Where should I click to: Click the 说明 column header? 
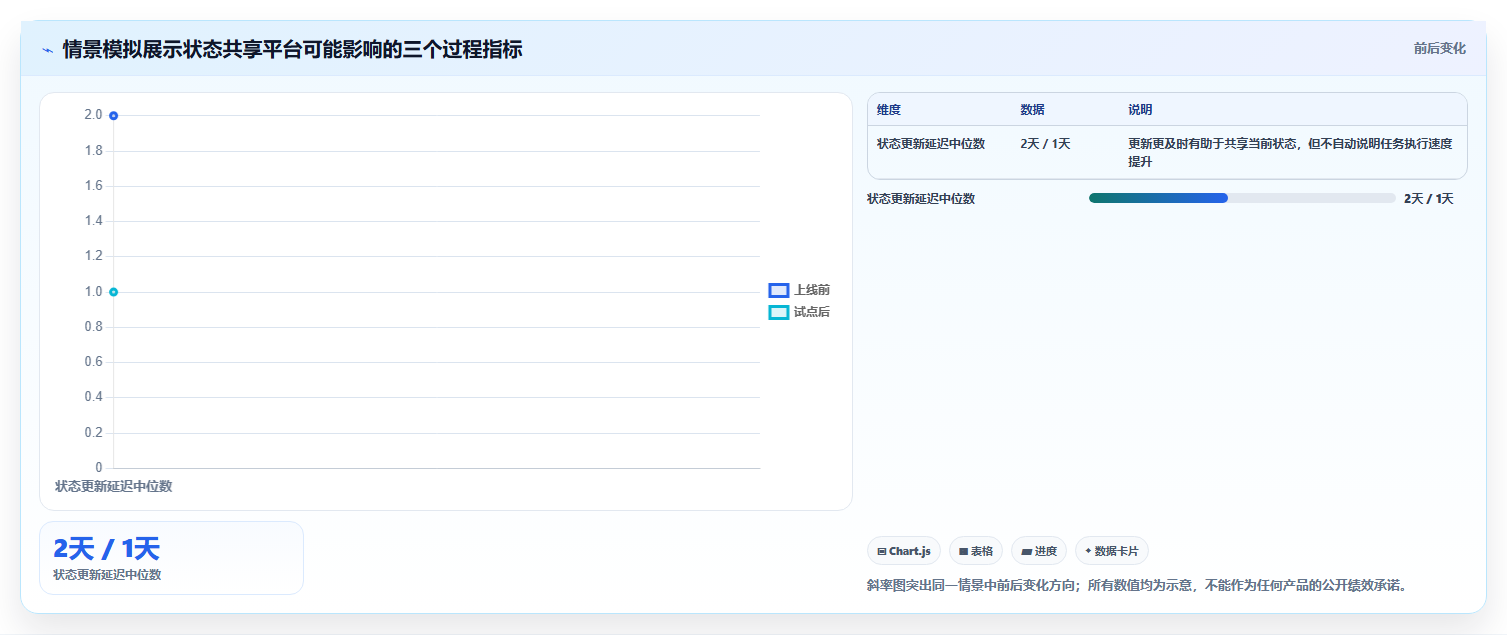[x=1141, y=110]
